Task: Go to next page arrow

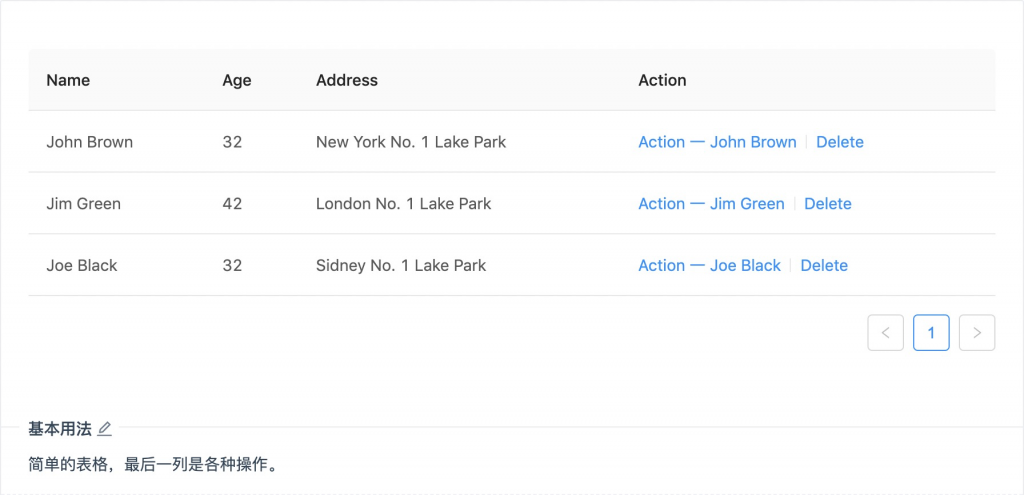Action: [977, 333]
